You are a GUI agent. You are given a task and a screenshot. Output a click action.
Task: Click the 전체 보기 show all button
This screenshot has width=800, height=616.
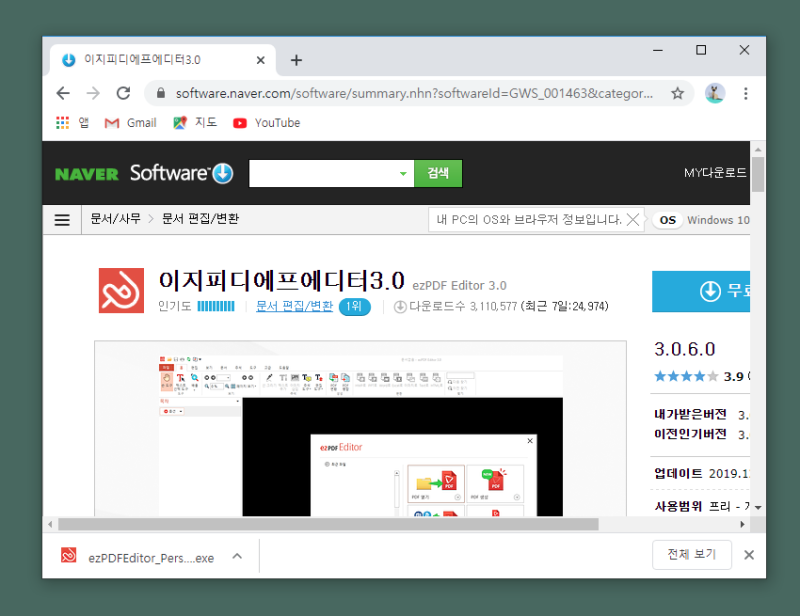(692, 554)
